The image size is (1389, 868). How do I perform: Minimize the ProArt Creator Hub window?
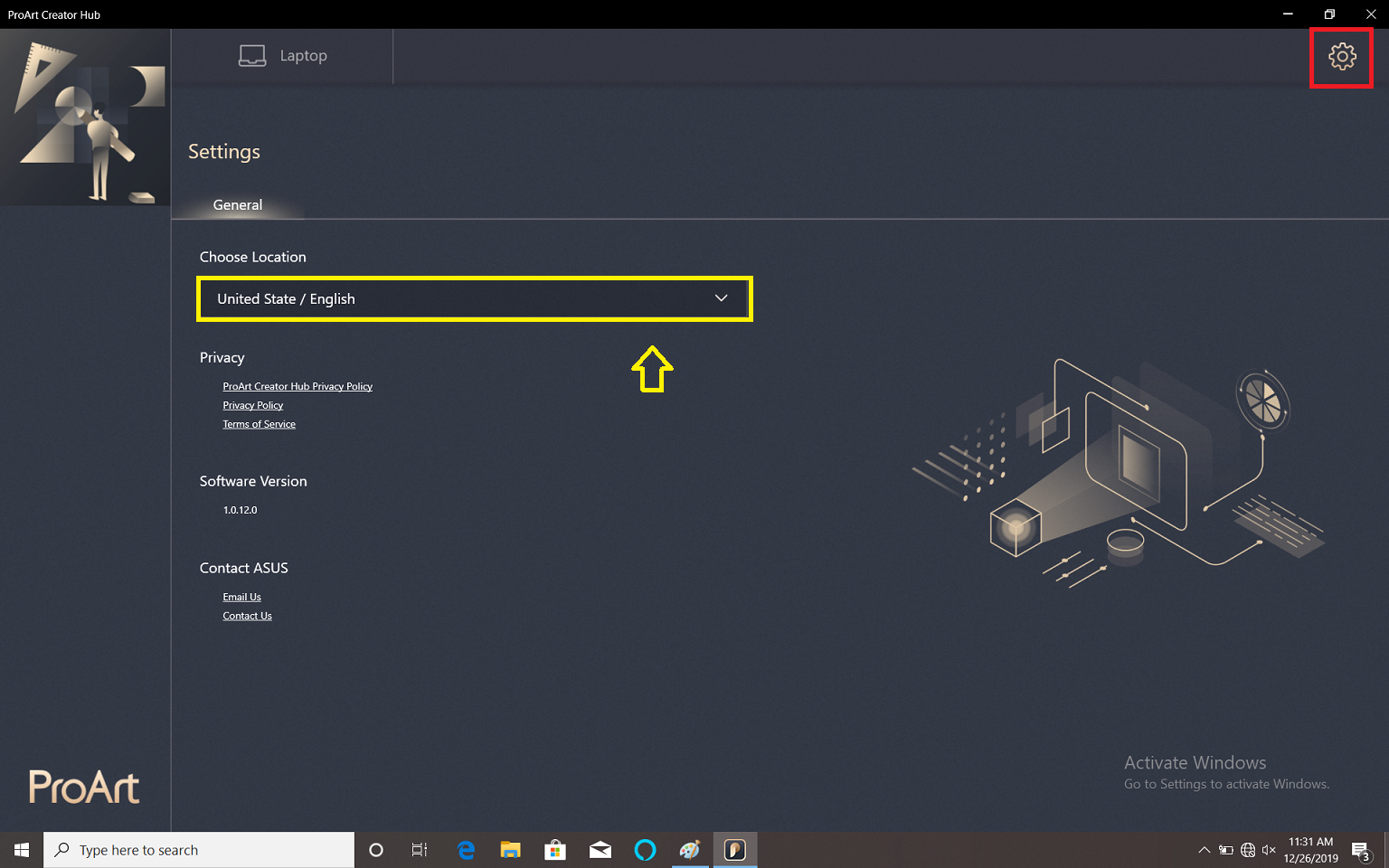coord(1288,14)
